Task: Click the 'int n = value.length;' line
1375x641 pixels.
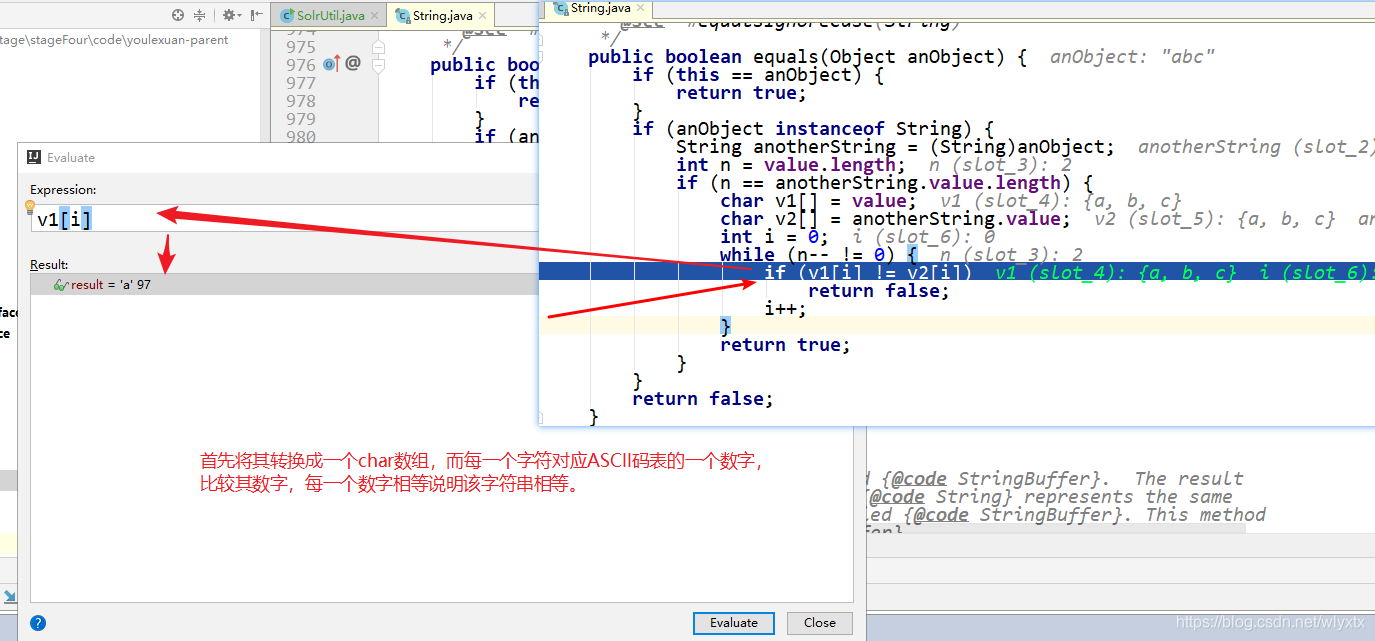Action: [790, 164]
